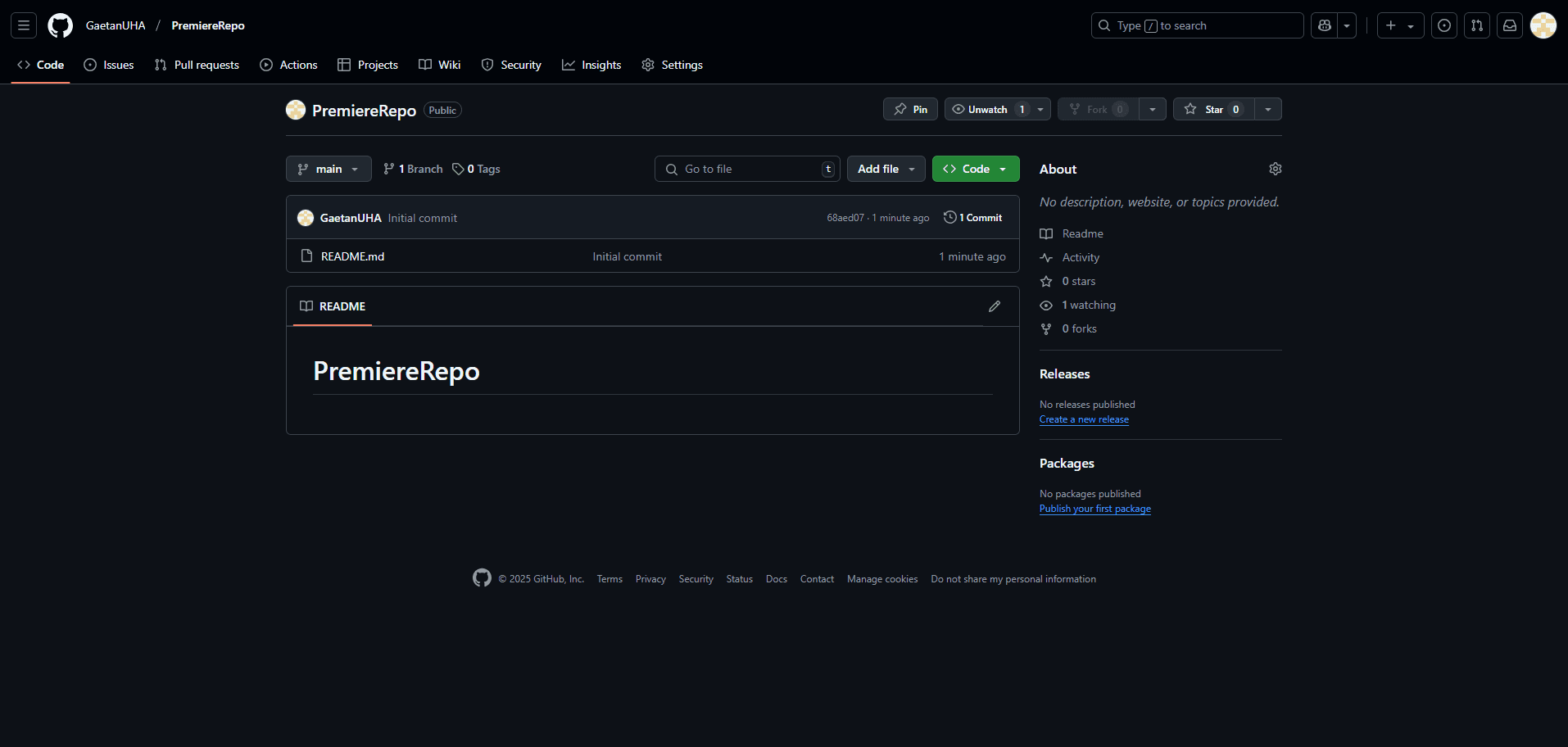
Task: Open the green Code dropdown
Action: (x=975, y=169)
